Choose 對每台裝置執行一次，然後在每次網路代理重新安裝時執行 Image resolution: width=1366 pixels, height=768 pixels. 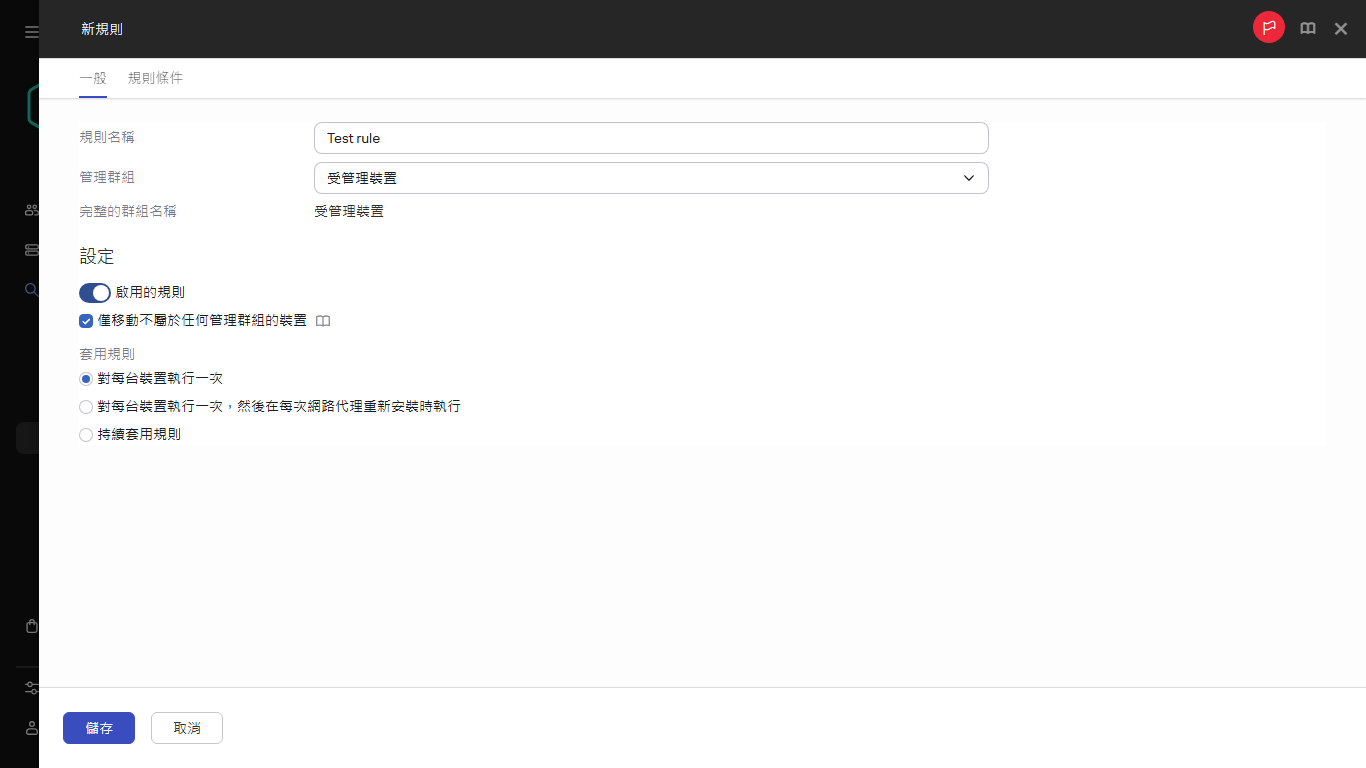(86, 407)
